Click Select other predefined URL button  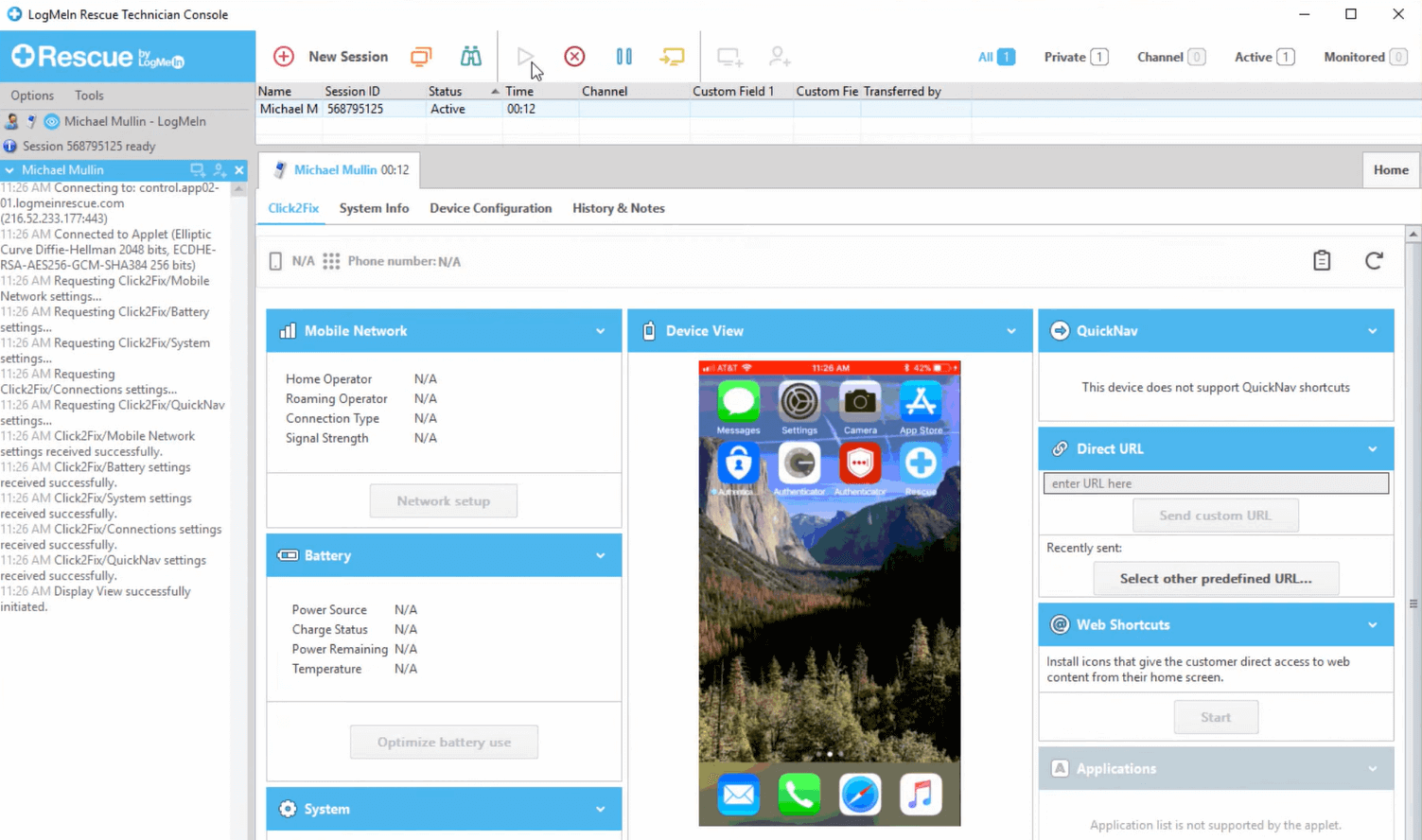point(1215,579)
